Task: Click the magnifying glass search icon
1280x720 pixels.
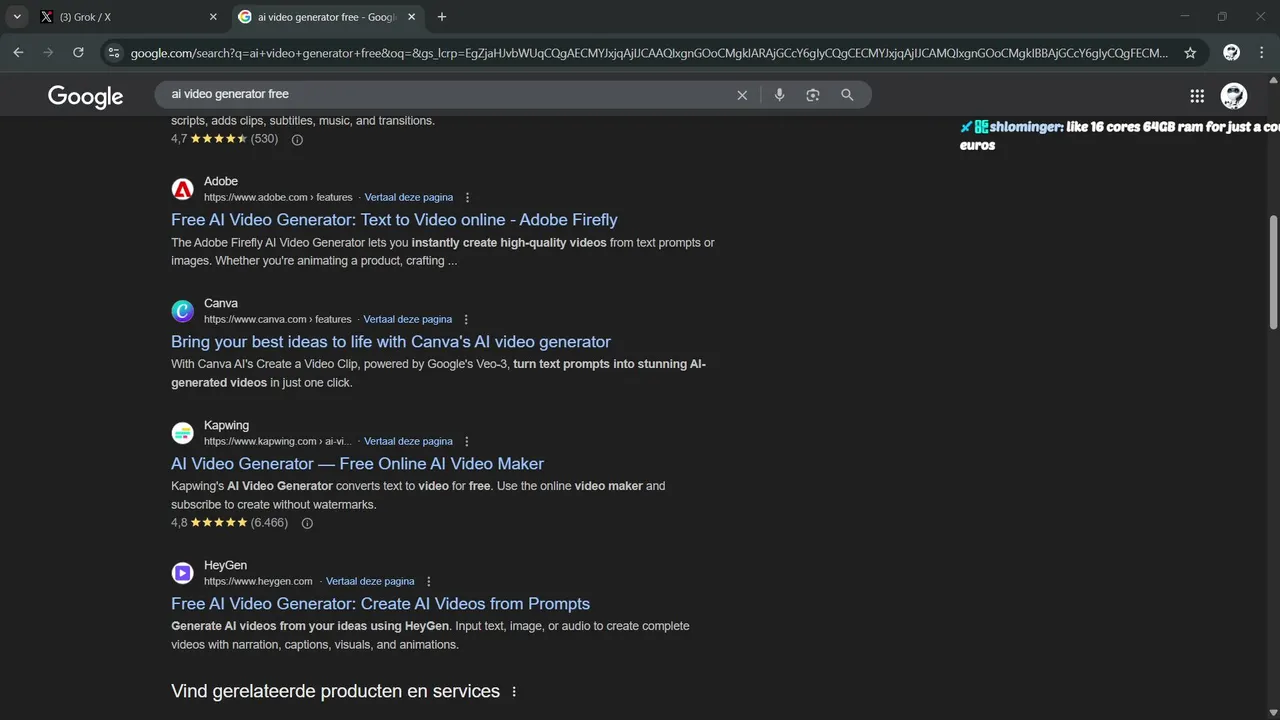Action: (x=847, y=95)
